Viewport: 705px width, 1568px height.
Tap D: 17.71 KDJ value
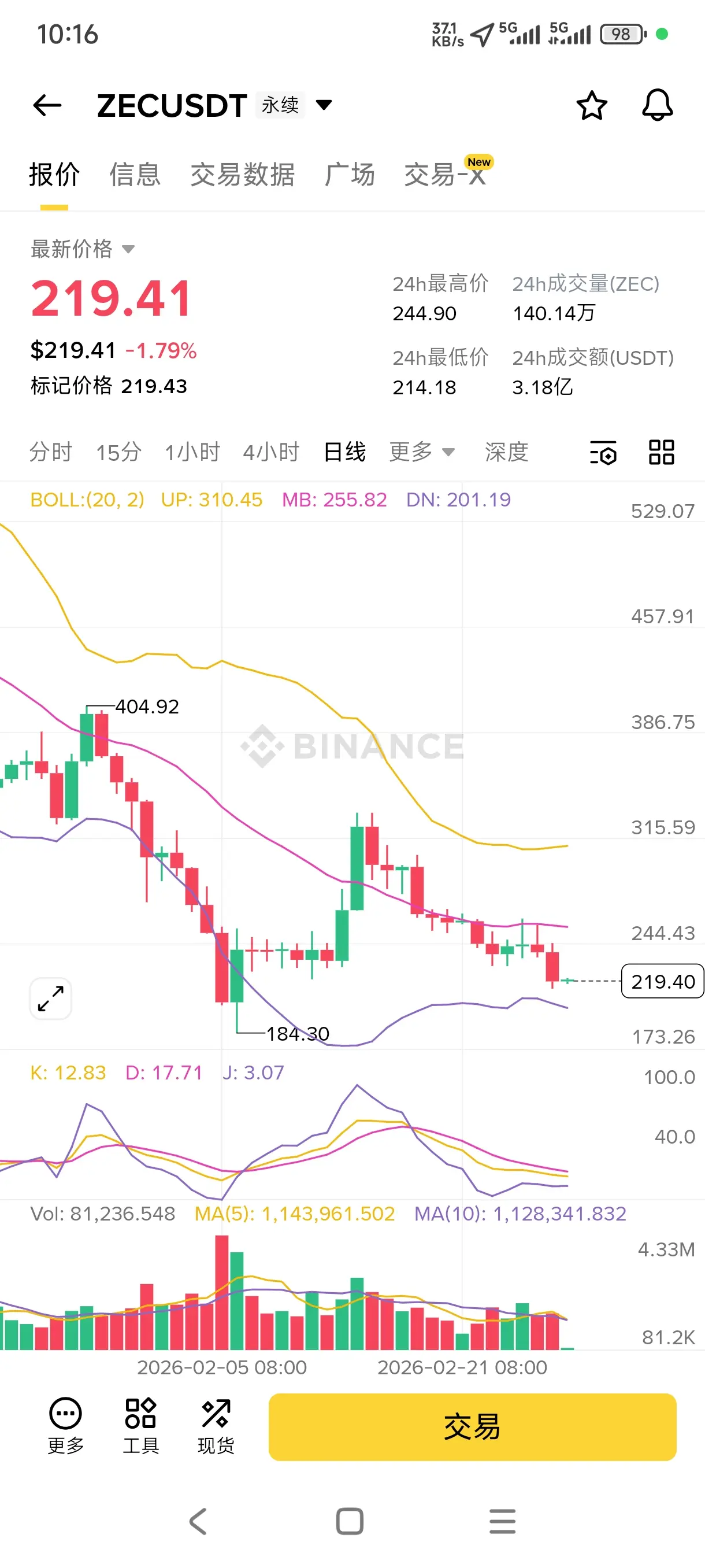pos(164,1073)
